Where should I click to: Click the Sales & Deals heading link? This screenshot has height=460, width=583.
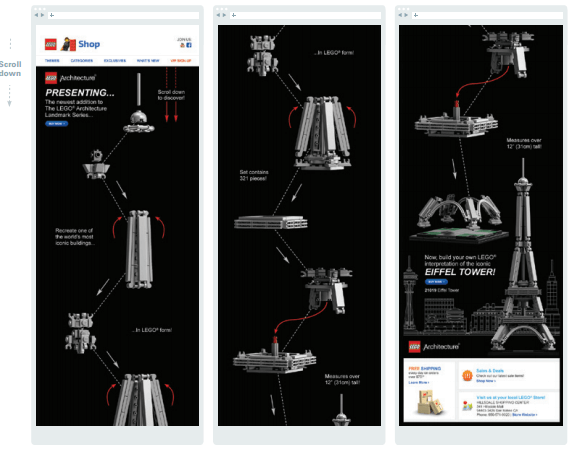pos(490,370)
